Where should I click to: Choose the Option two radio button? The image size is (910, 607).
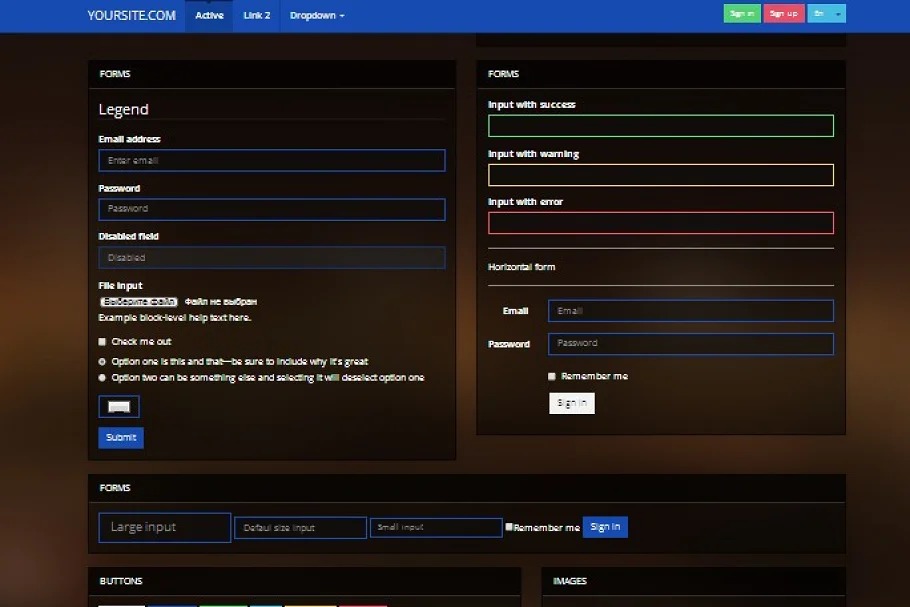(102, 378)
